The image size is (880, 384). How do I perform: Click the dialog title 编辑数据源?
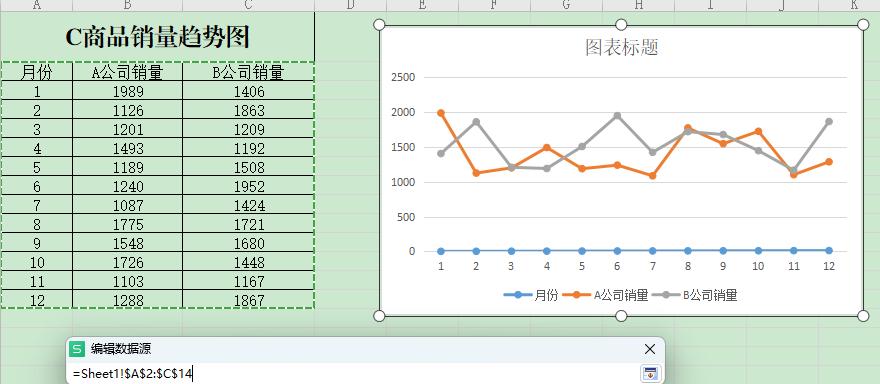pos(121,349)
